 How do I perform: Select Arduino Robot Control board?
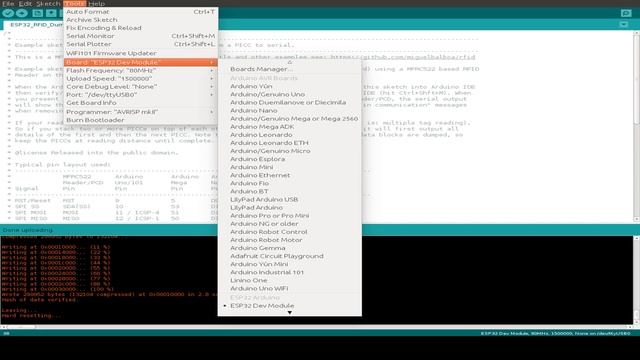[289, 232]
